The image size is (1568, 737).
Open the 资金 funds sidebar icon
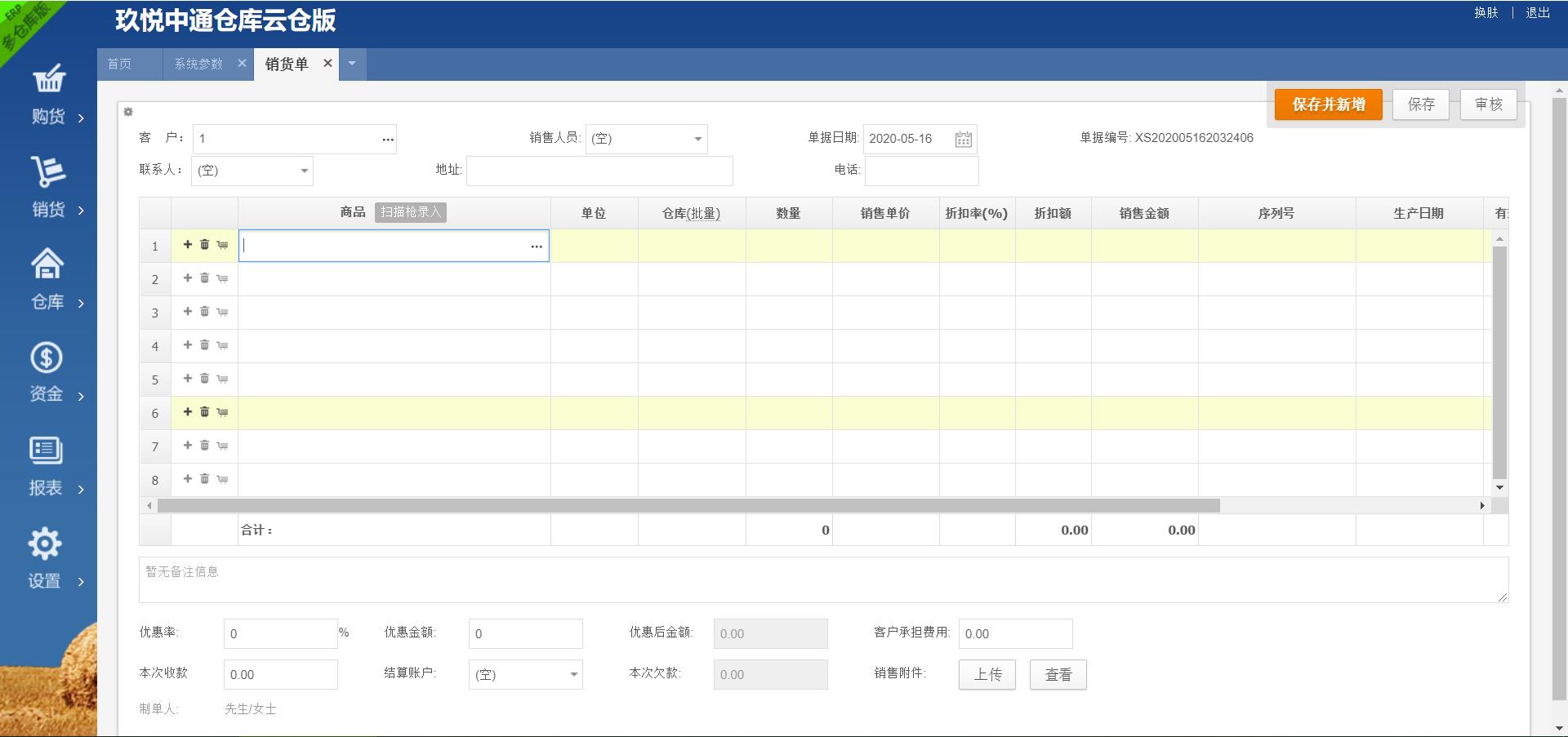tap(47, 357)
